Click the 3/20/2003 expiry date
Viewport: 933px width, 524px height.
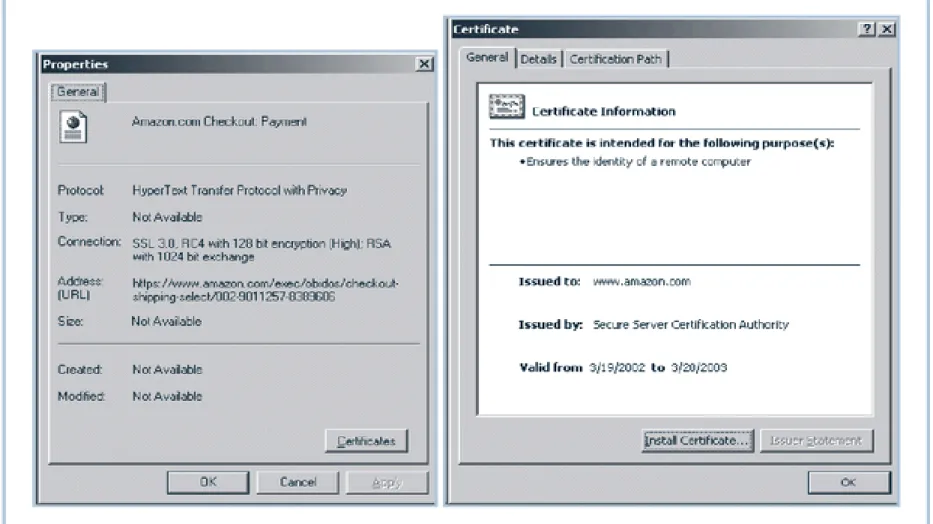[699, 368]
